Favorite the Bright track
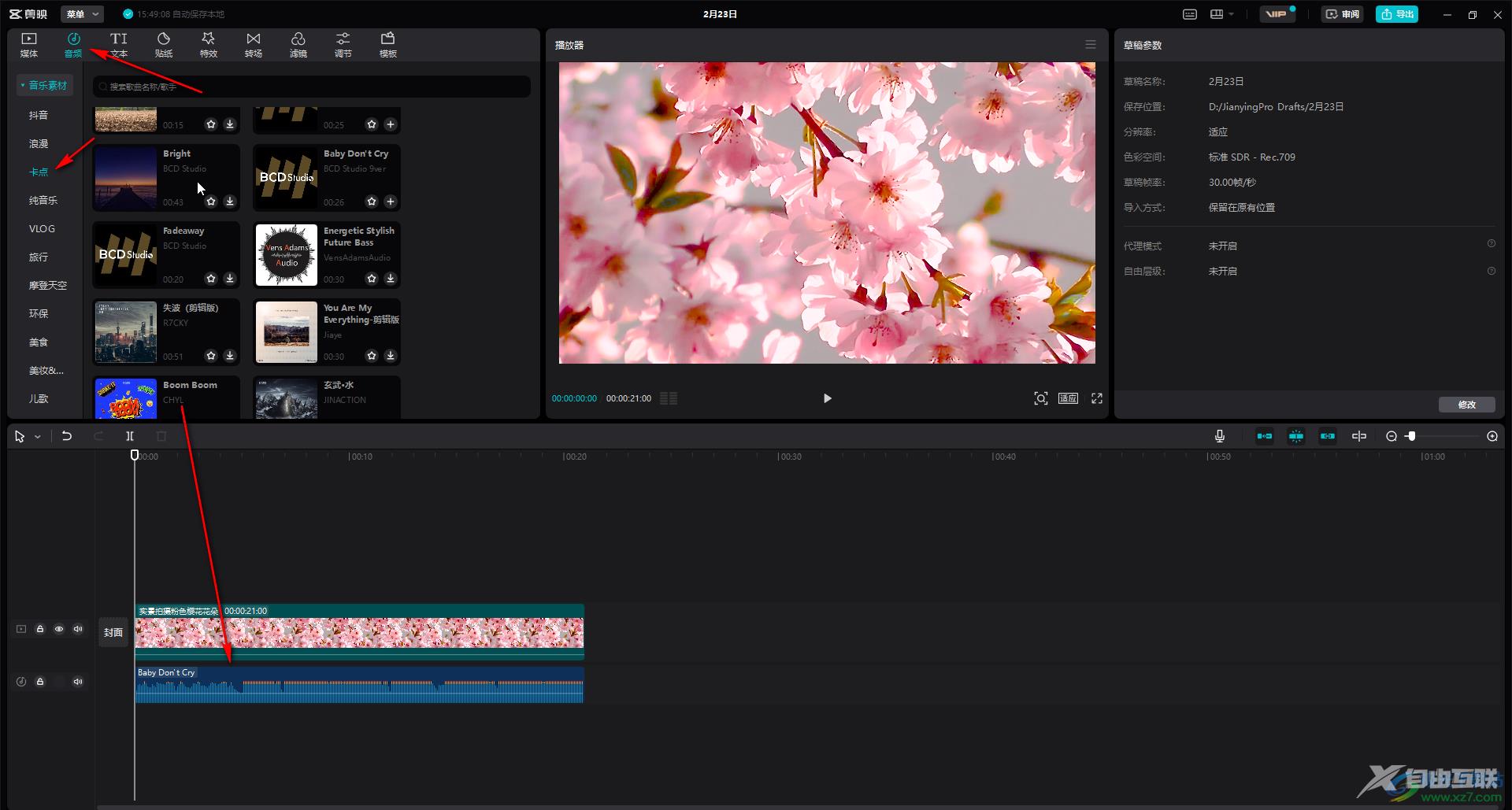This screenshot has height=810, width=1512. (211, 202)
